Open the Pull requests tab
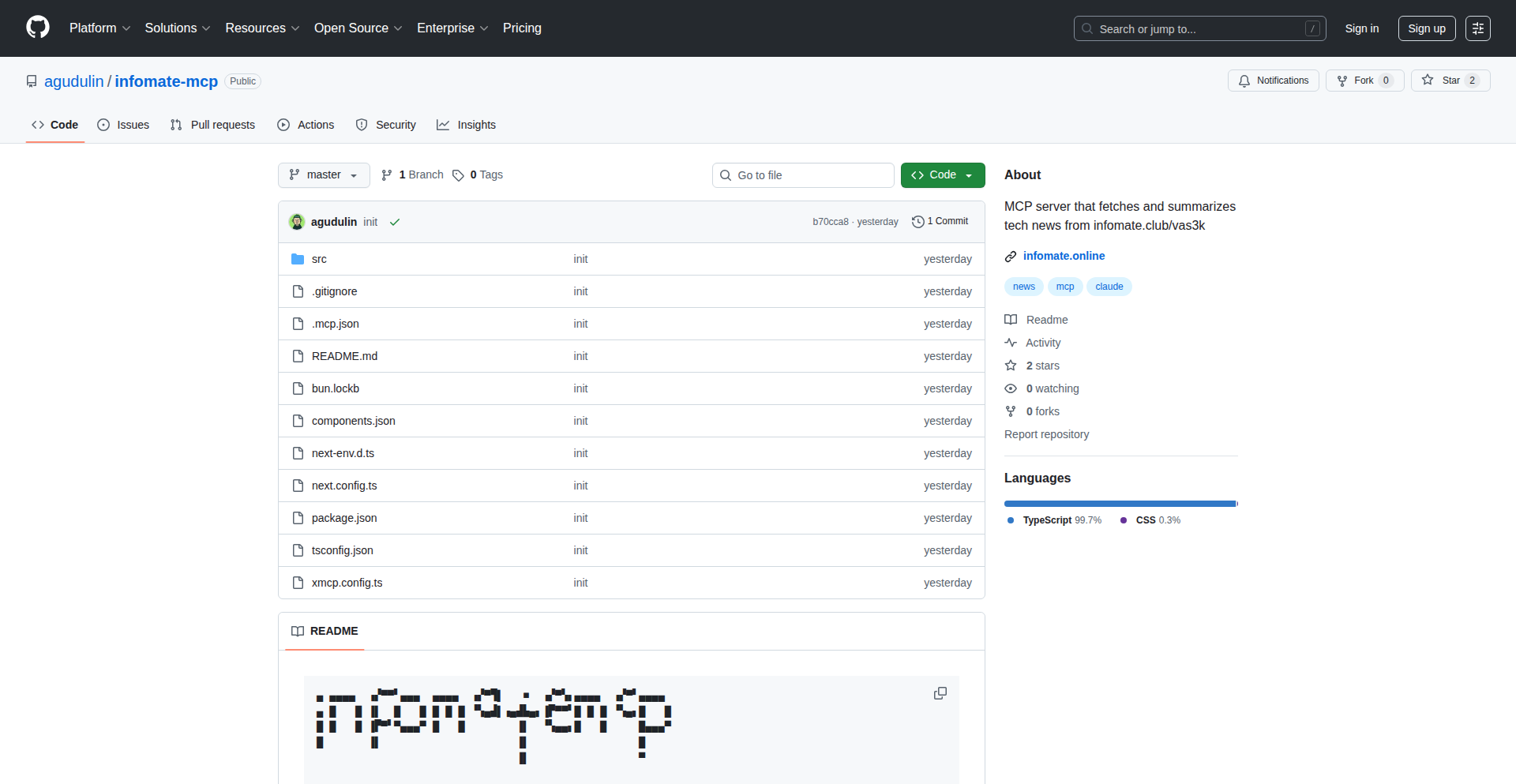 click(x=213, y=125)
